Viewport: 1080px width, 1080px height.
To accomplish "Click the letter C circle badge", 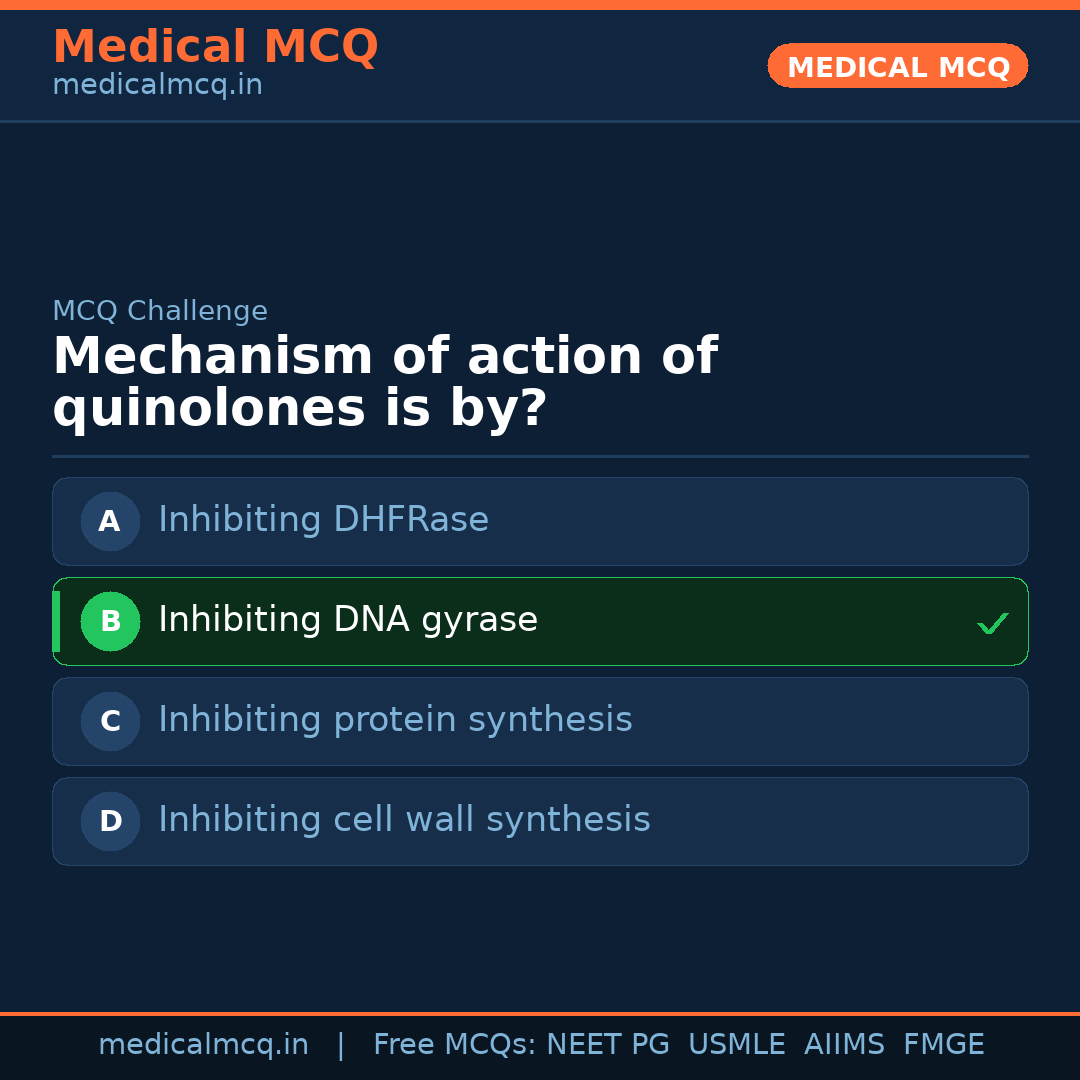I will (110, 721).
